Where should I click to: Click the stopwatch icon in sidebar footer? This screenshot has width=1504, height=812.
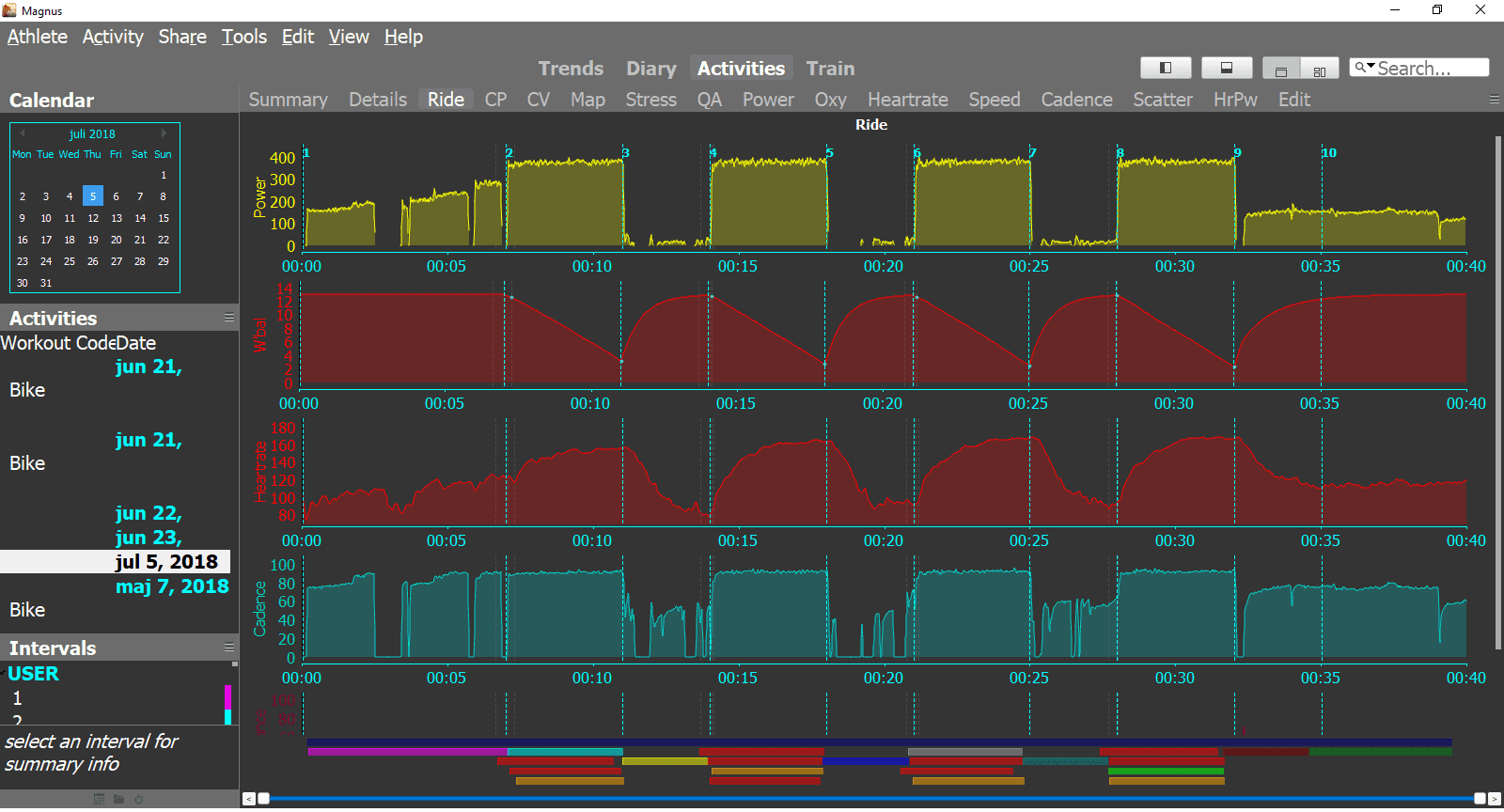[138, 799]
